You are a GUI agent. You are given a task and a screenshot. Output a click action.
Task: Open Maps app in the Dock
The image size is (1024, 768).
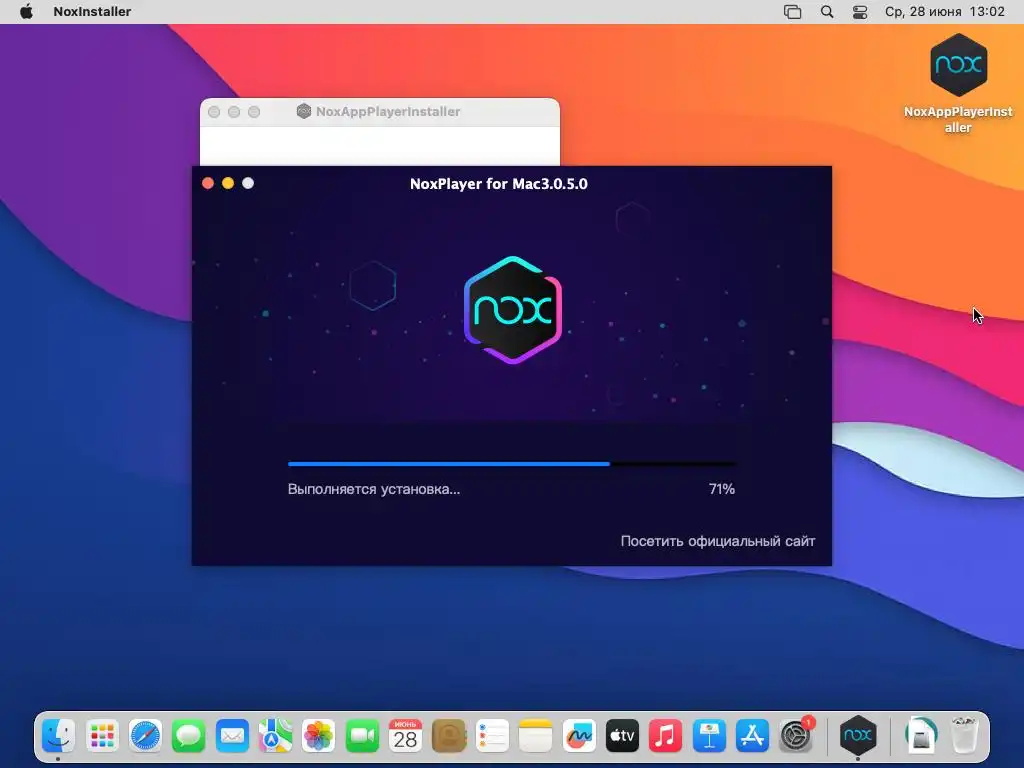click(275, 736)
